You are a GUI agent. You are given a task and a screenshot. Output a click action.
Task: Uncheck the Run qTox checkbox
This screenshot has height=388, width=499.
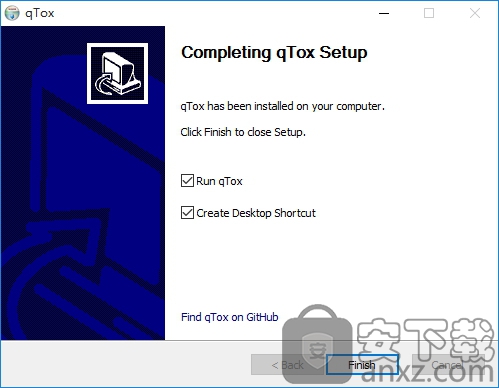pos(187,181)
